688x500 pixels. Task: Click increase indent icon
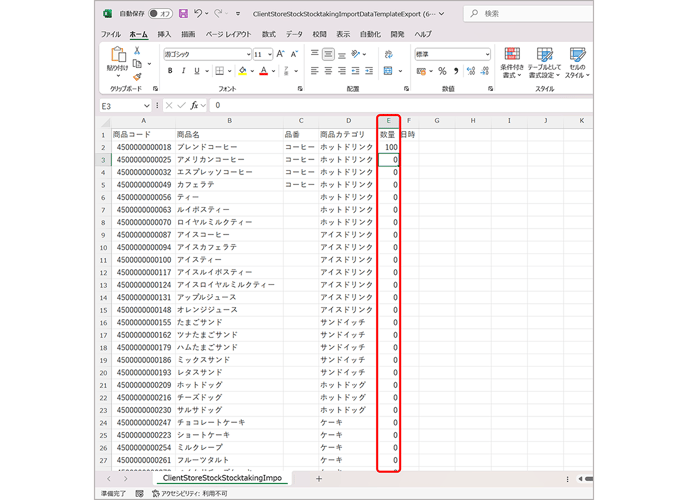pyautogui.click(x=369, y=71)
